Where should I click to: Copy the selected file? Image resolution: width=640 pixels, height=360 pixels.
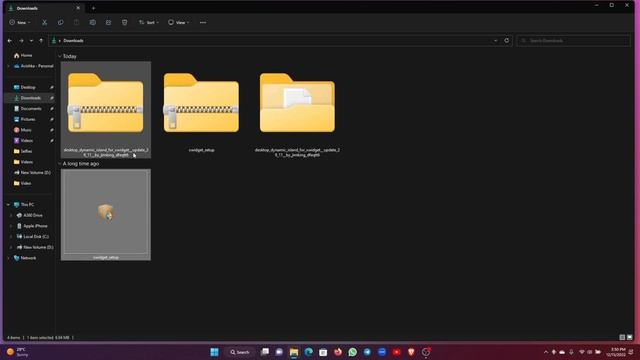click(x=60, y=22)
